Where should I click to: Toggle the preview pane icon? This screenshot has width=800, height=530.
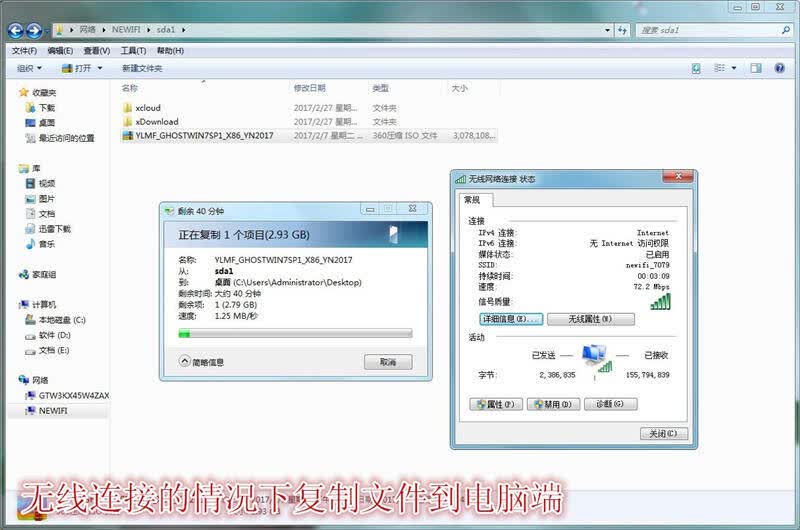pyautogui.click(x=756, y=68)
